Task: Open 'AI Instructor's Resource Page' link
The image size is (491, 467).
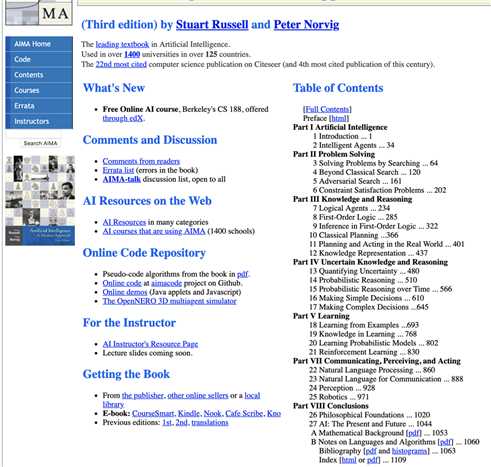Action: tap(150, 344)
